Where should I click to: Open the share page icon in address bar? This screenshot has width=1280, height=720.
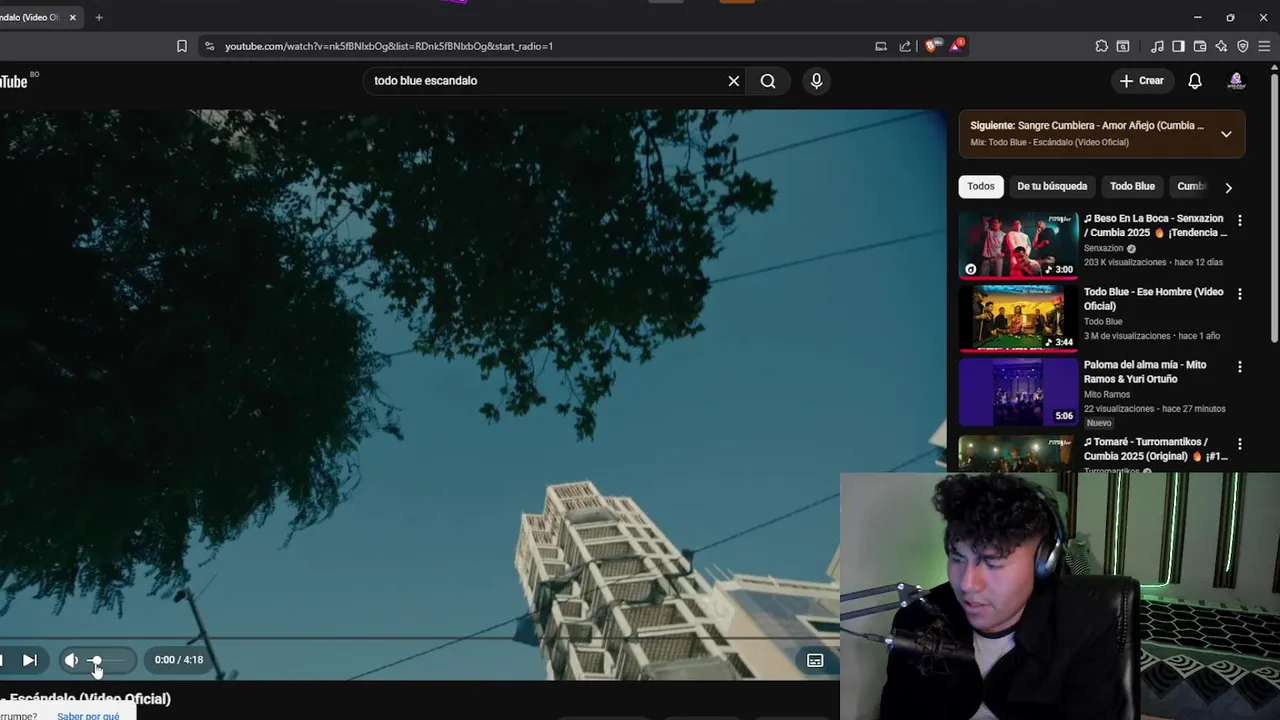tap(905, 46)
